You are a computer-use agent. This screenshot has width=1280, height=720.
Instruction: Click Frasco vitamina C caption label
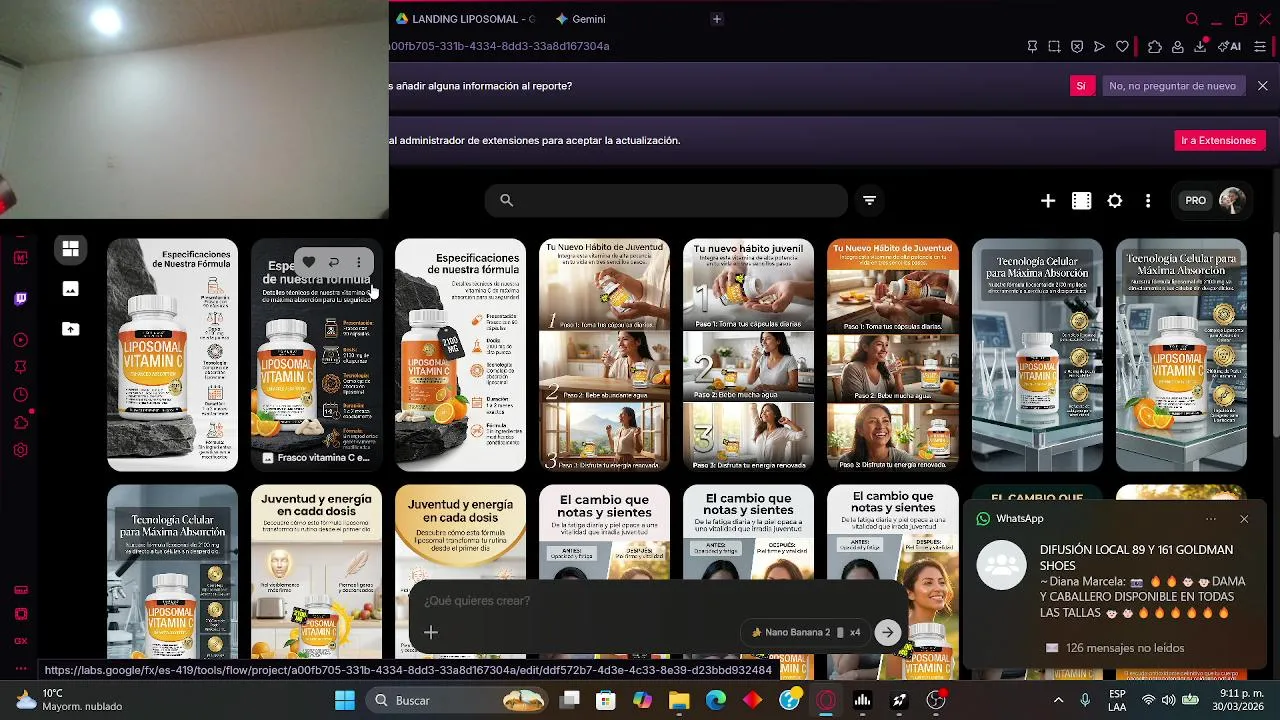coord(323,458)
